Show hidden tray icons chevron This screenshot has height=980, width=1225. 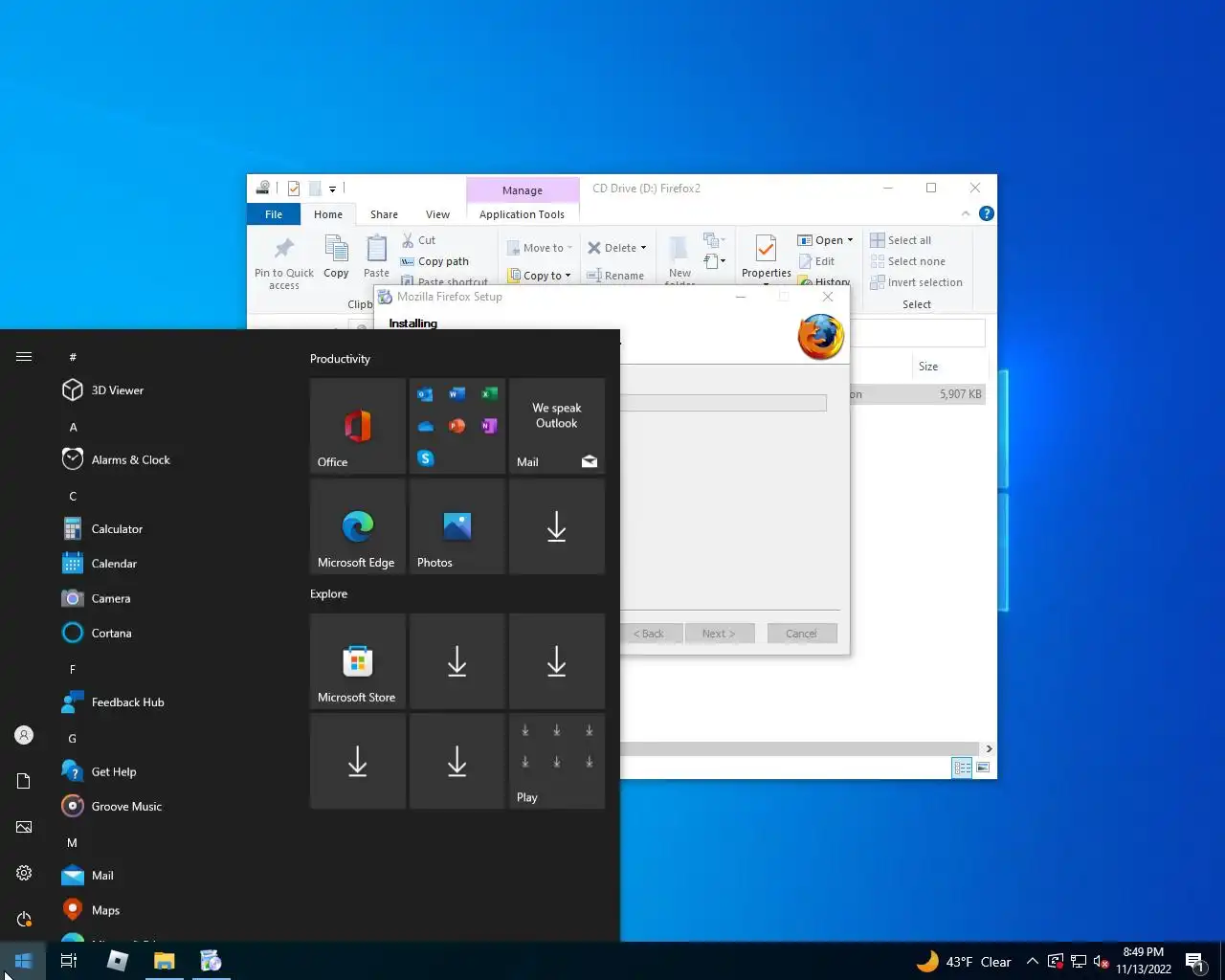(1033, 962)
